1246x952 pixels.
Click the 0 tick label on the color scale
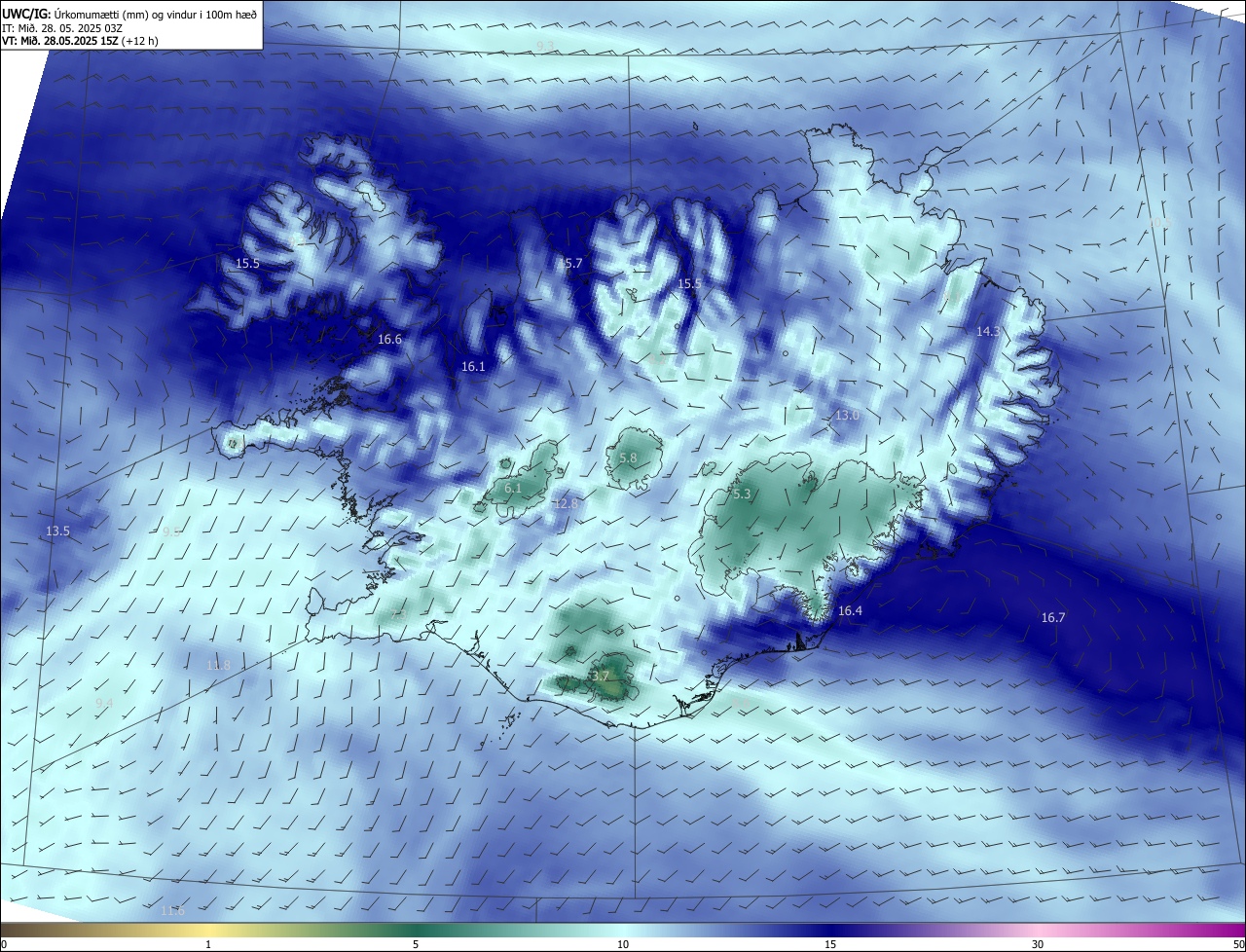click(x=4, y=944)
